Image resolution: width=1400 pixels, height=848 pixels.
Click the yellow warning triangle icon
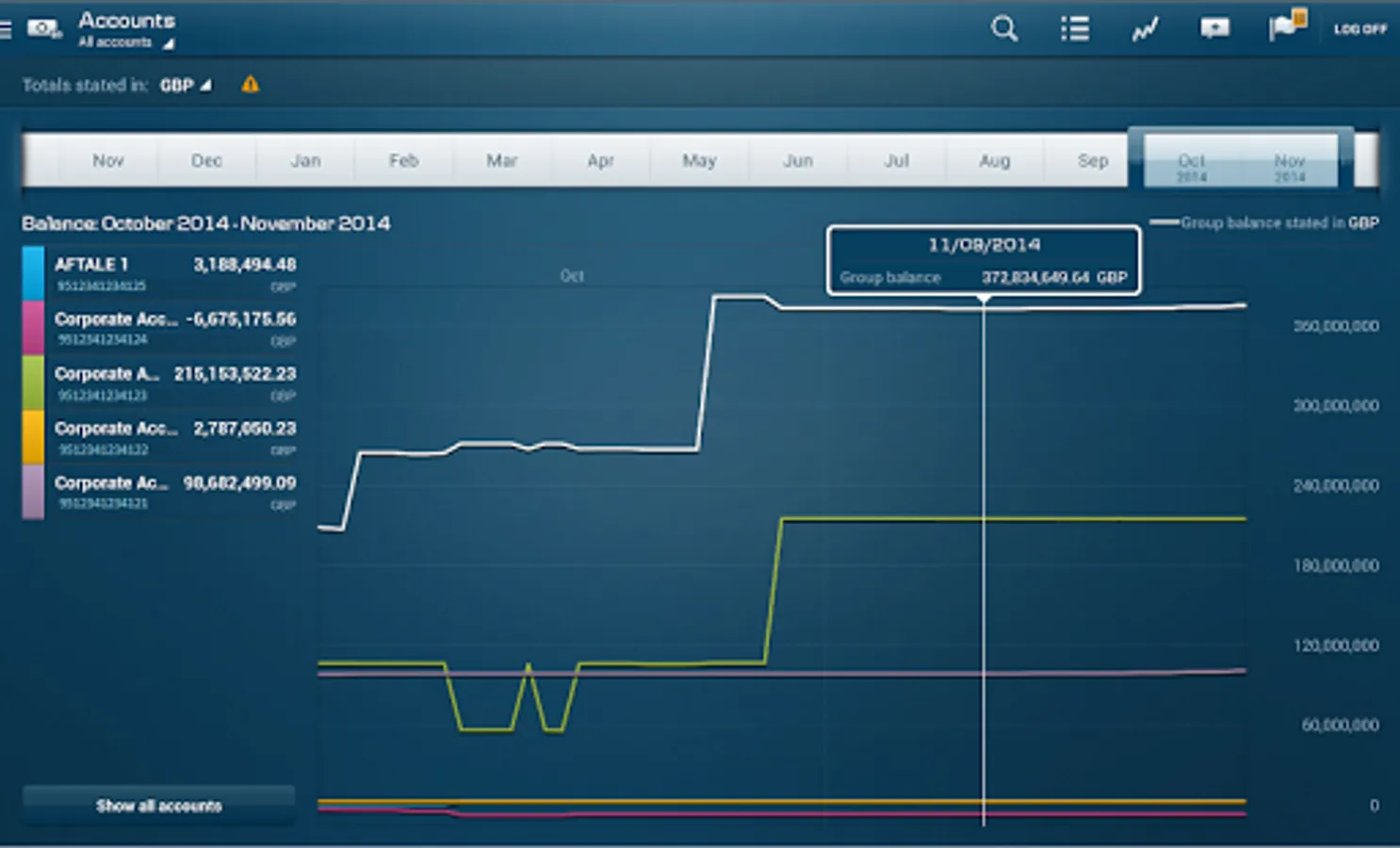250,85
